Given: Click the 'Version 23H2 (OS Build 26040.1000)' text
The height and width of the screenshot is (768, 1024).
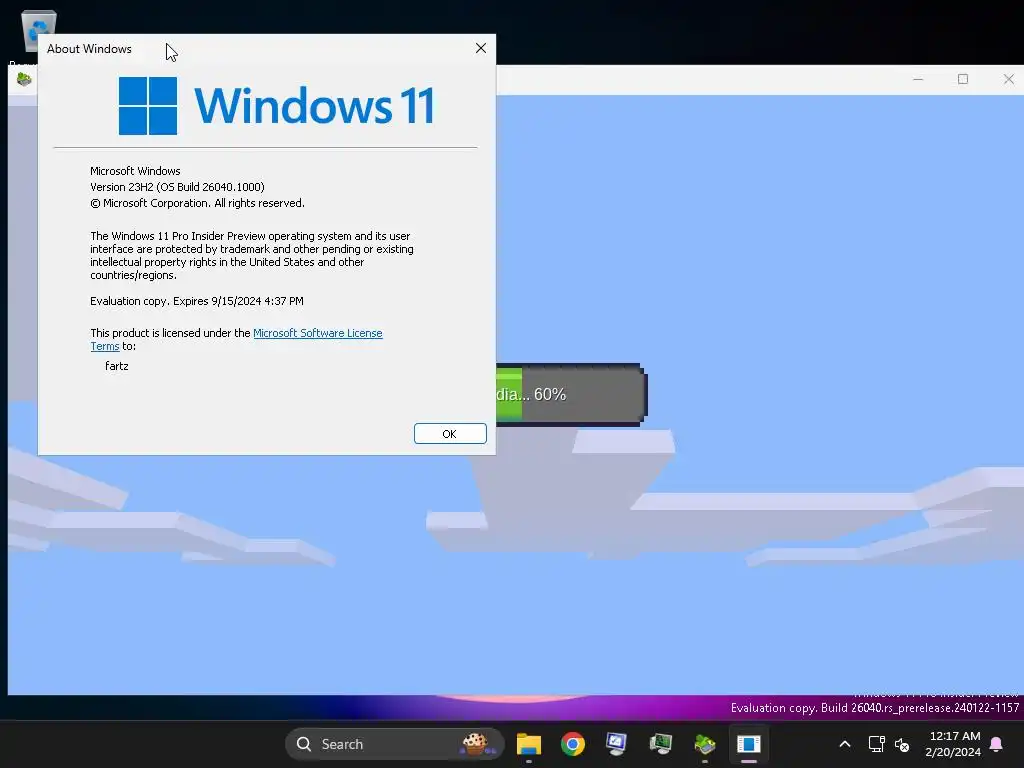Looking at the screenshot, I should (x=178, y=187).
